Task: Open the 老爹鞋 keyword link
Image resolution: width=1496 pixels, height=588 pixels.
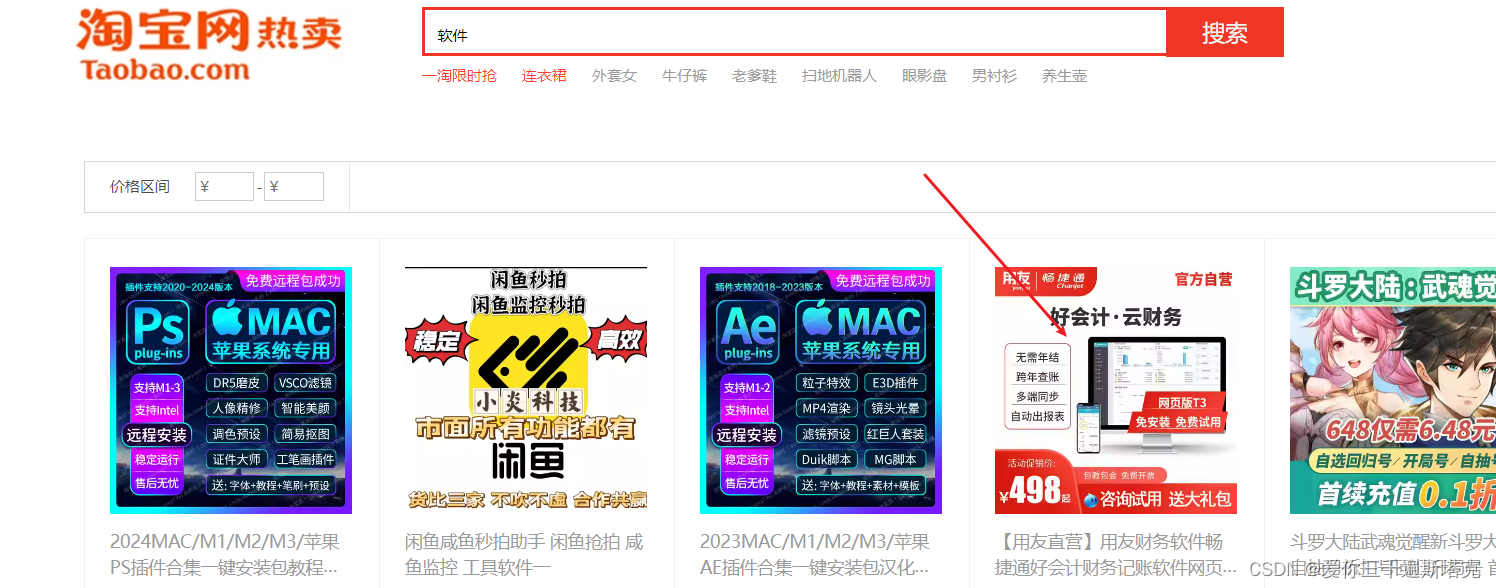Action: tap(754, 76)
